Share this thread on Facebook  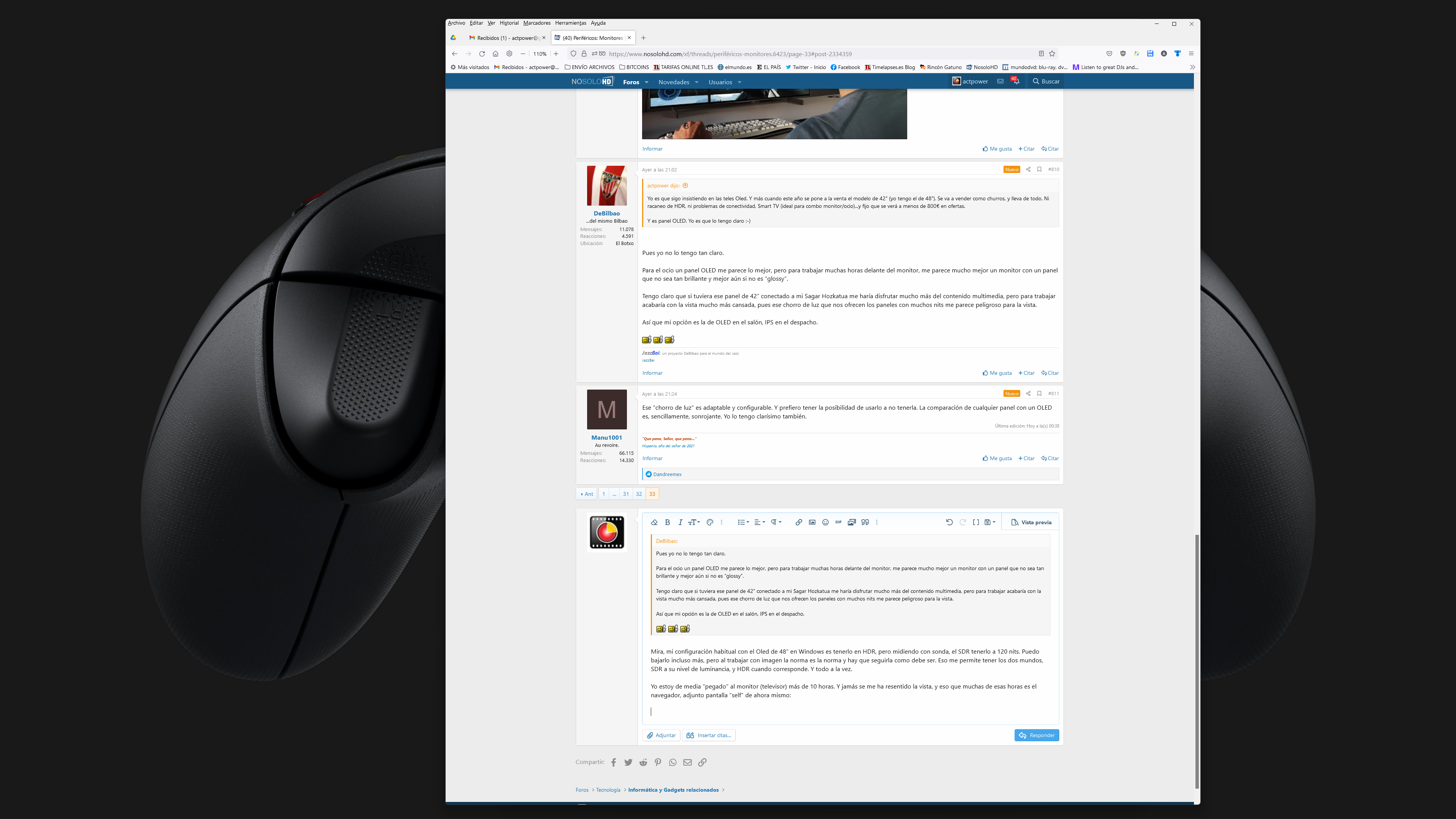(x=613, y=762)
